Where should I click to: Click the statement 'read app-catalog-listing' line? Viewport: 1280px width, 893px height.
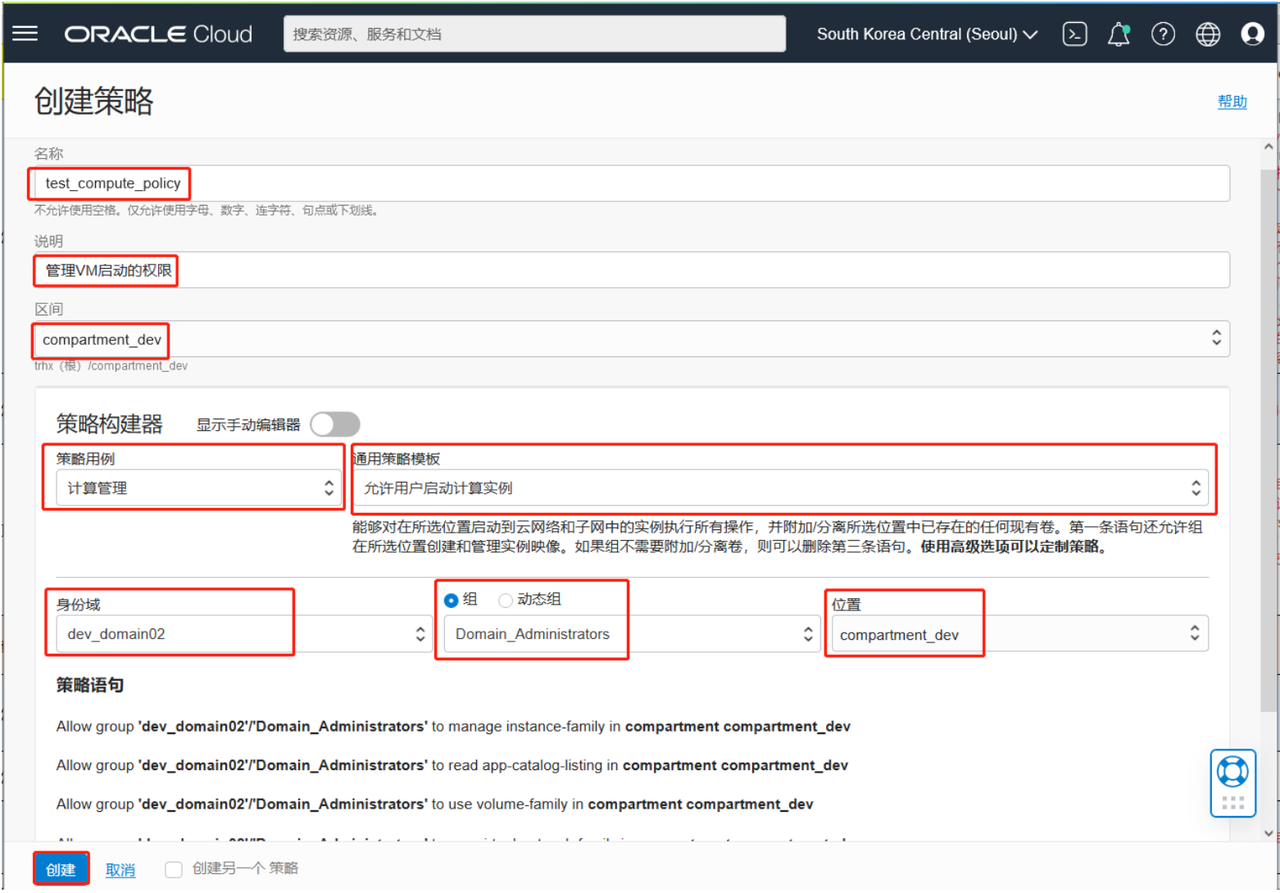pos(452,765)
